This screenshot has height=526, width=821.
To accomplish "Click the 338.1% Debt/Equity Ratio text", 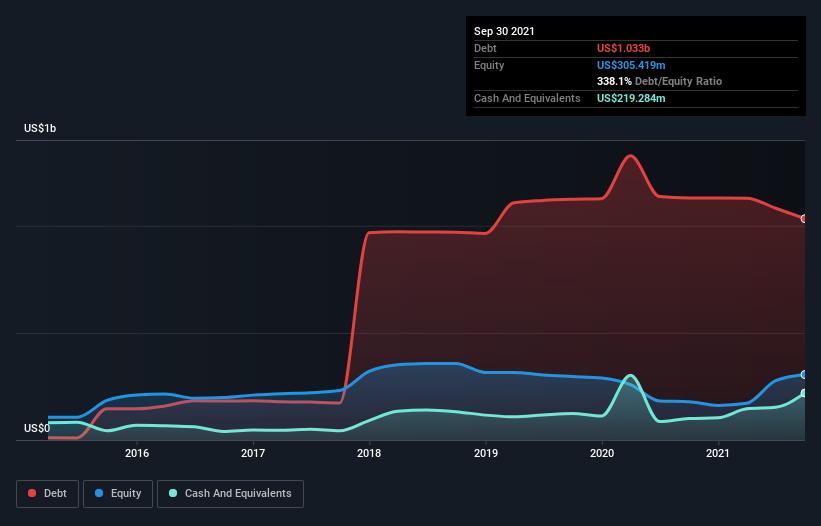I will pyautogui.click(x=659, y=81).
